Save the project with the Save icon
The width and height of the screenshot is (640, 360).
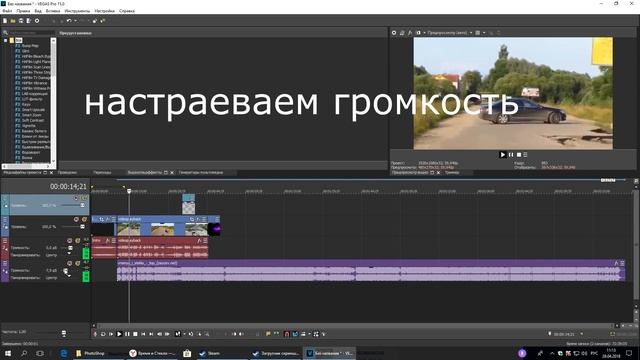point(21,20)
